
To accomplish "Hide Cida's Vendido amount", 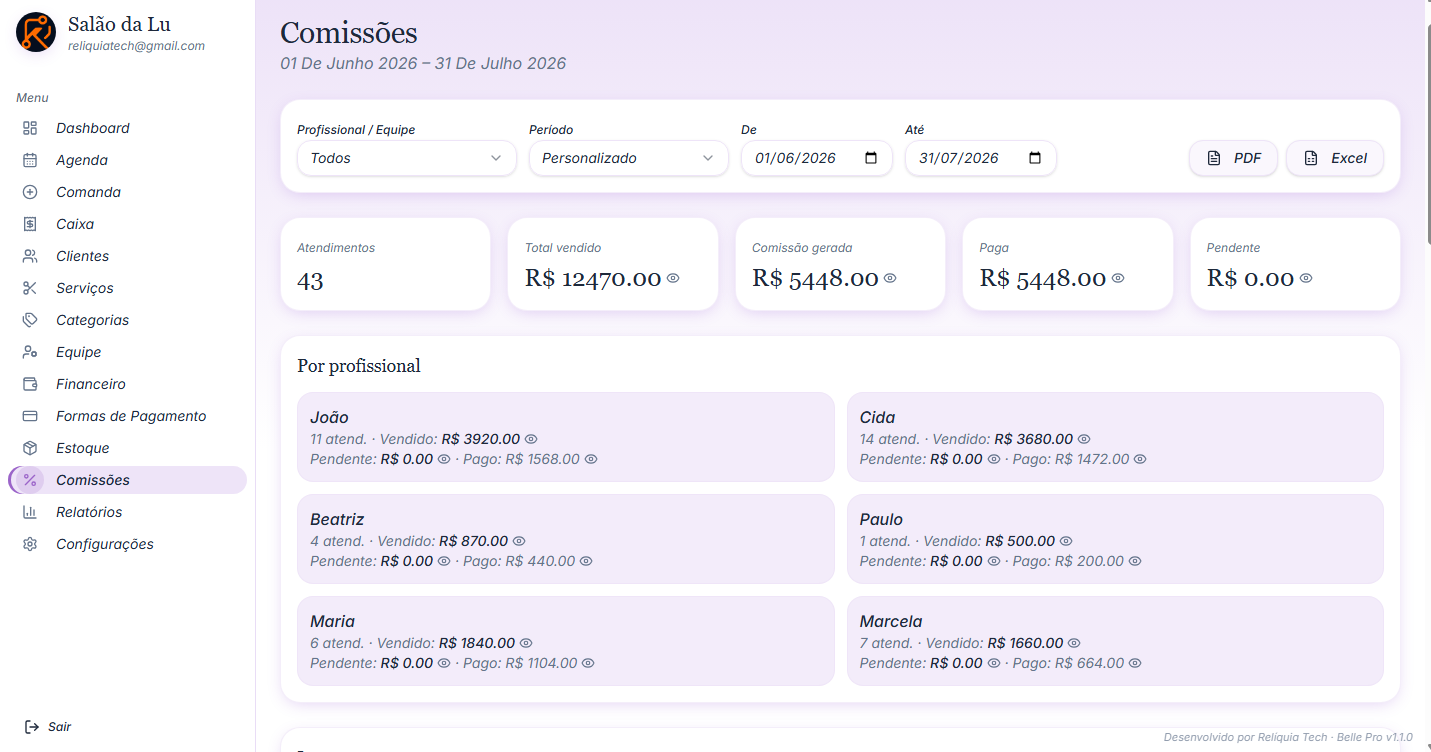I will point(1084,439).
